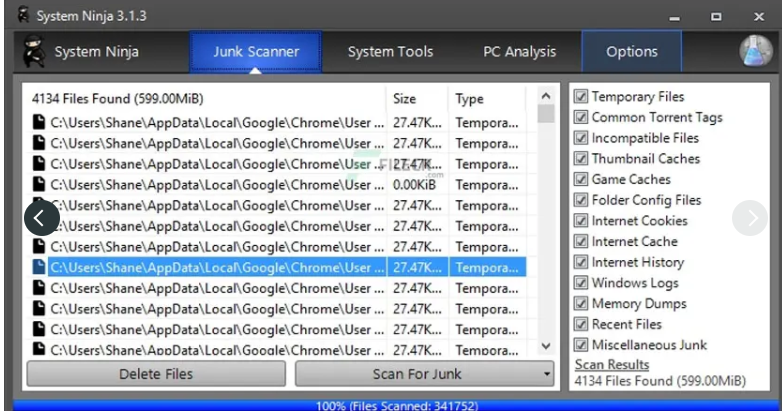Click the file icon of the first list row
Screen dimensions: 782x411
(38, 122)
